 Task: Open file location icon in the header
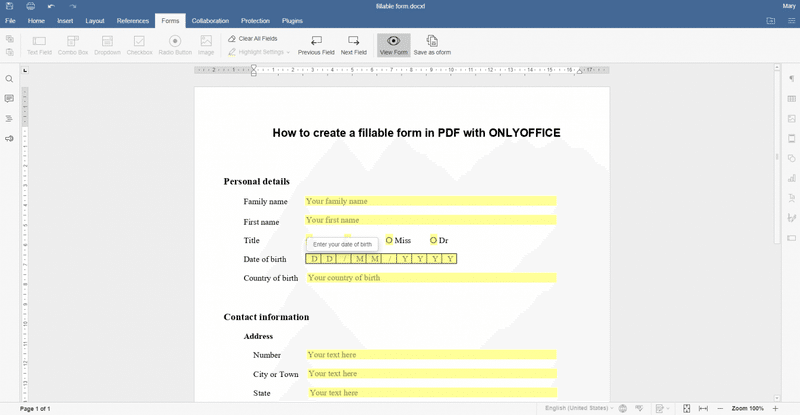click(770, 21)
